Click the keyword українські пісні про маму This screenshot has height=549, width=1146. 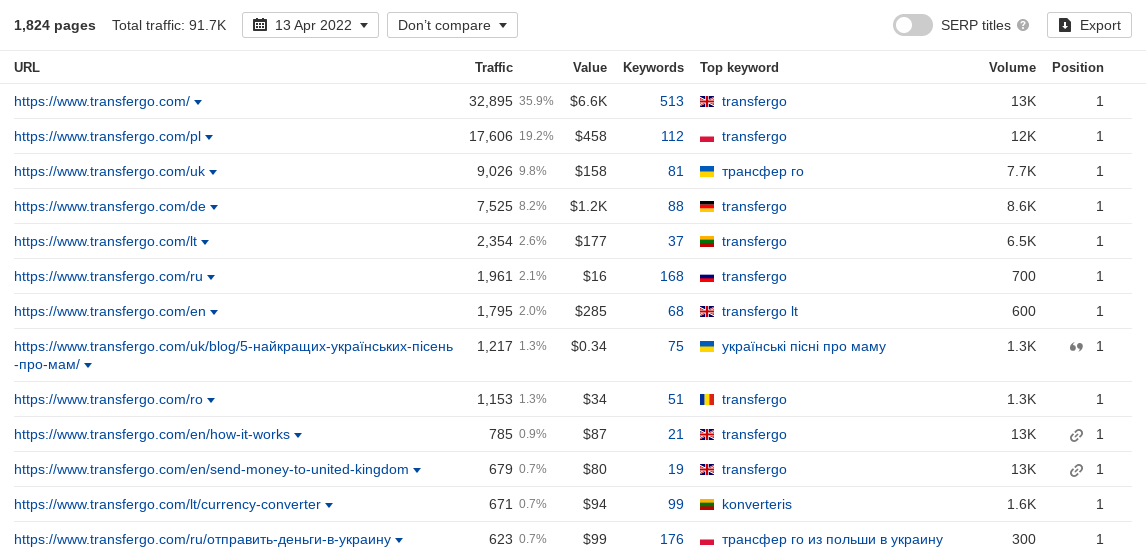(803, 347)
